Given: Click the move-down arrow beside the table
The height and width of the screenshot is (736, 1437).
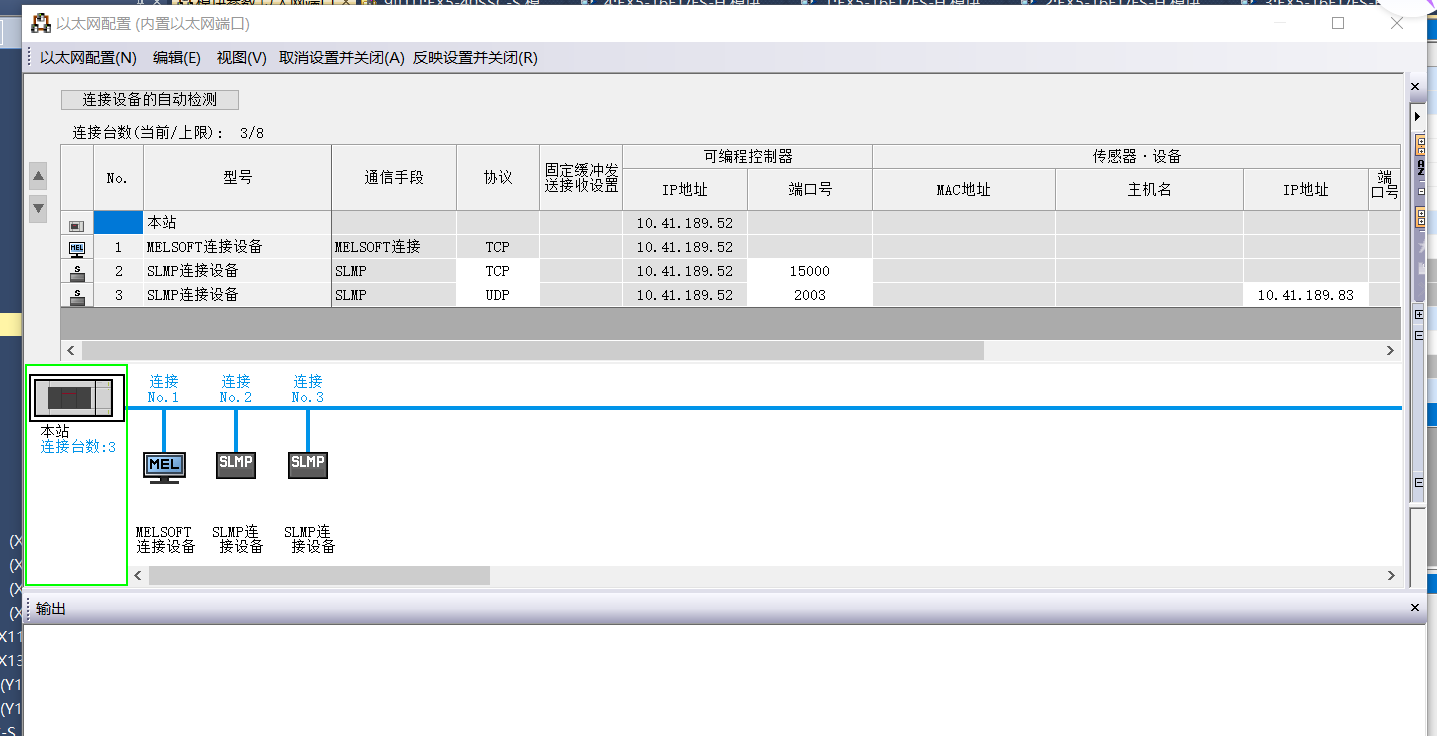Looking at the screenshot, I should 38,208.
